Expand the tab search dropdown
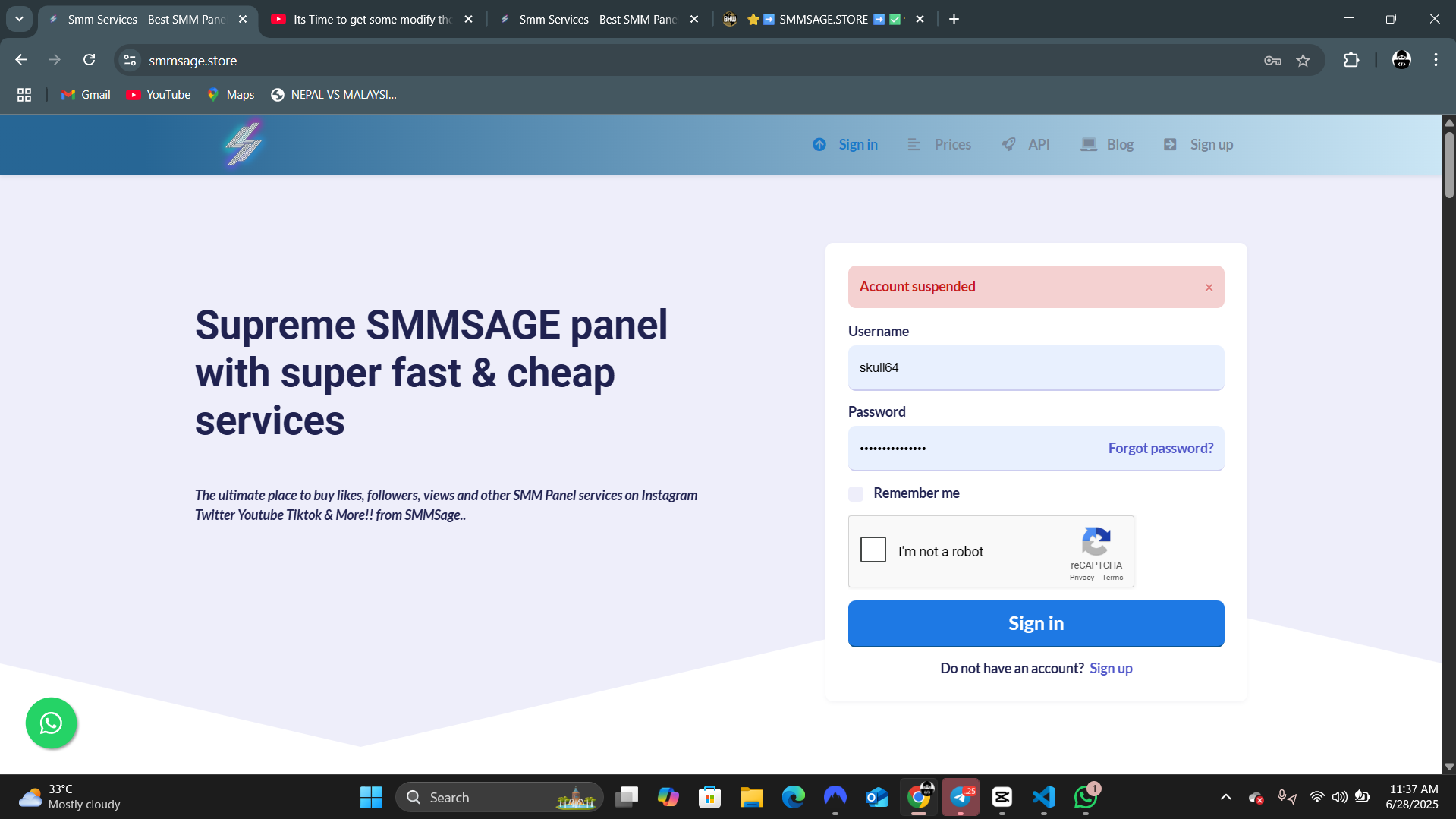The height and width of the screenshot is (819, 1456). pos(19,19)
